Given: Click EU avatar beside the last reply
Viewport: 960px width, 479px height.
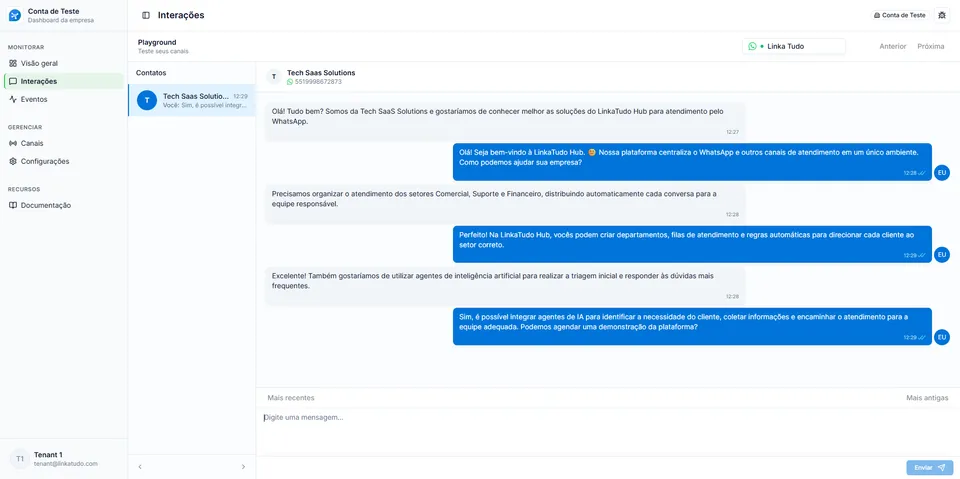Looking at the screenshot, I should [942, 337].
